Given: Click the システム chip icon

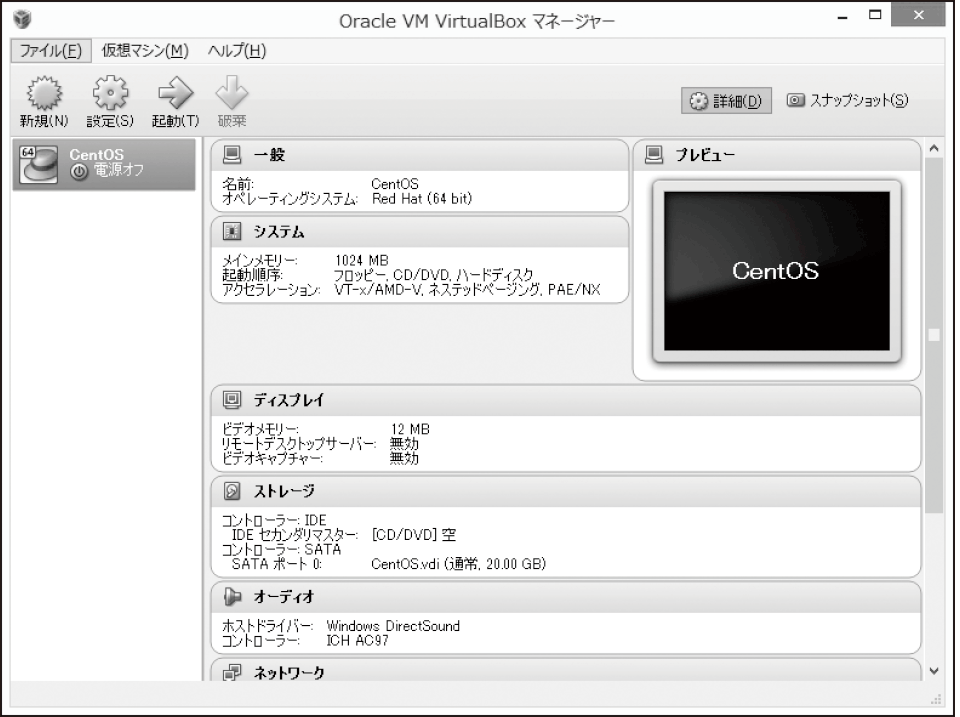Looking at the screenshot, I should [x=232, y=231].
